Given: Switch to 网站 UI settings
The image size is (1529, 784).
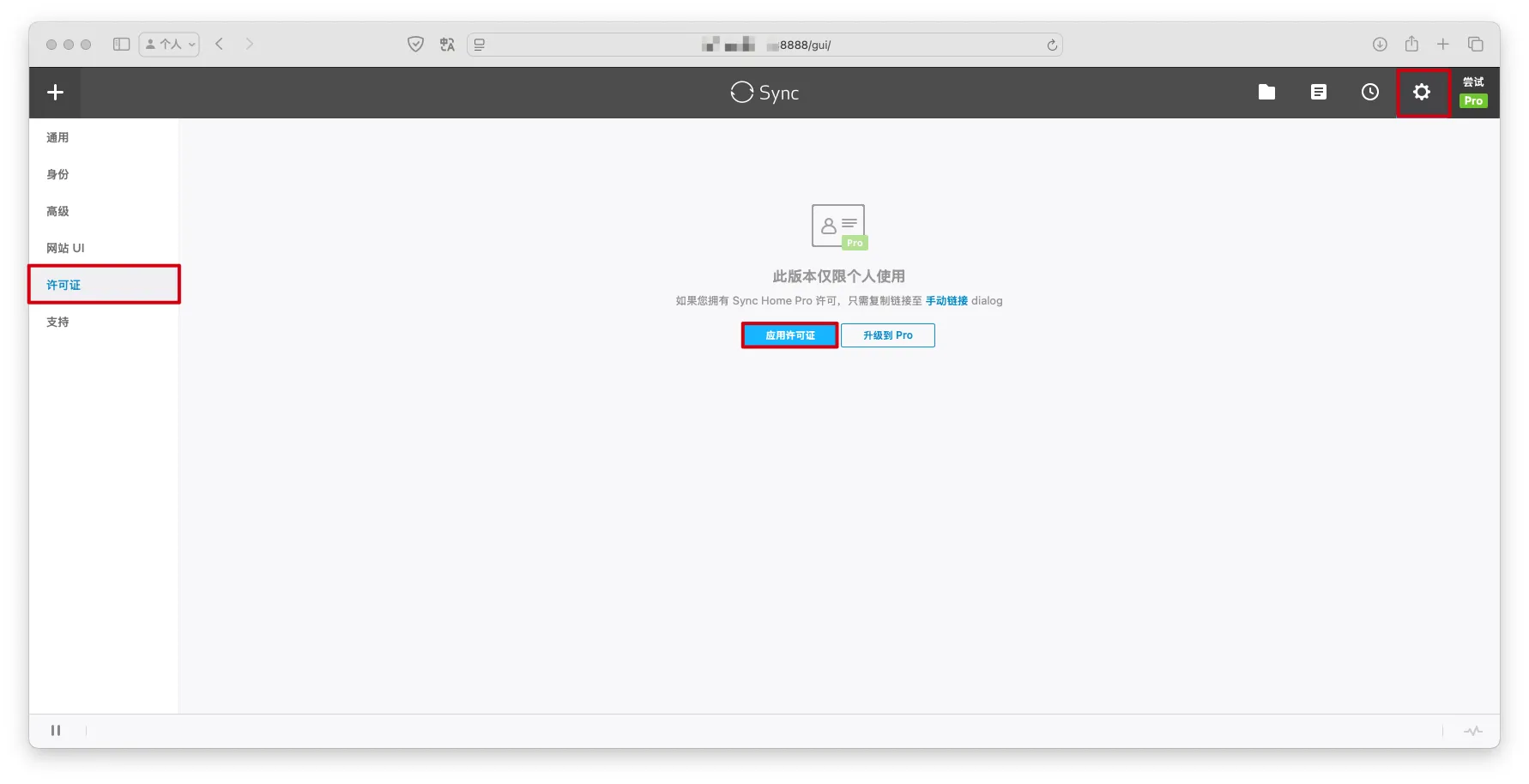Looking at the screenshot, I should click(x=65, y=249).
